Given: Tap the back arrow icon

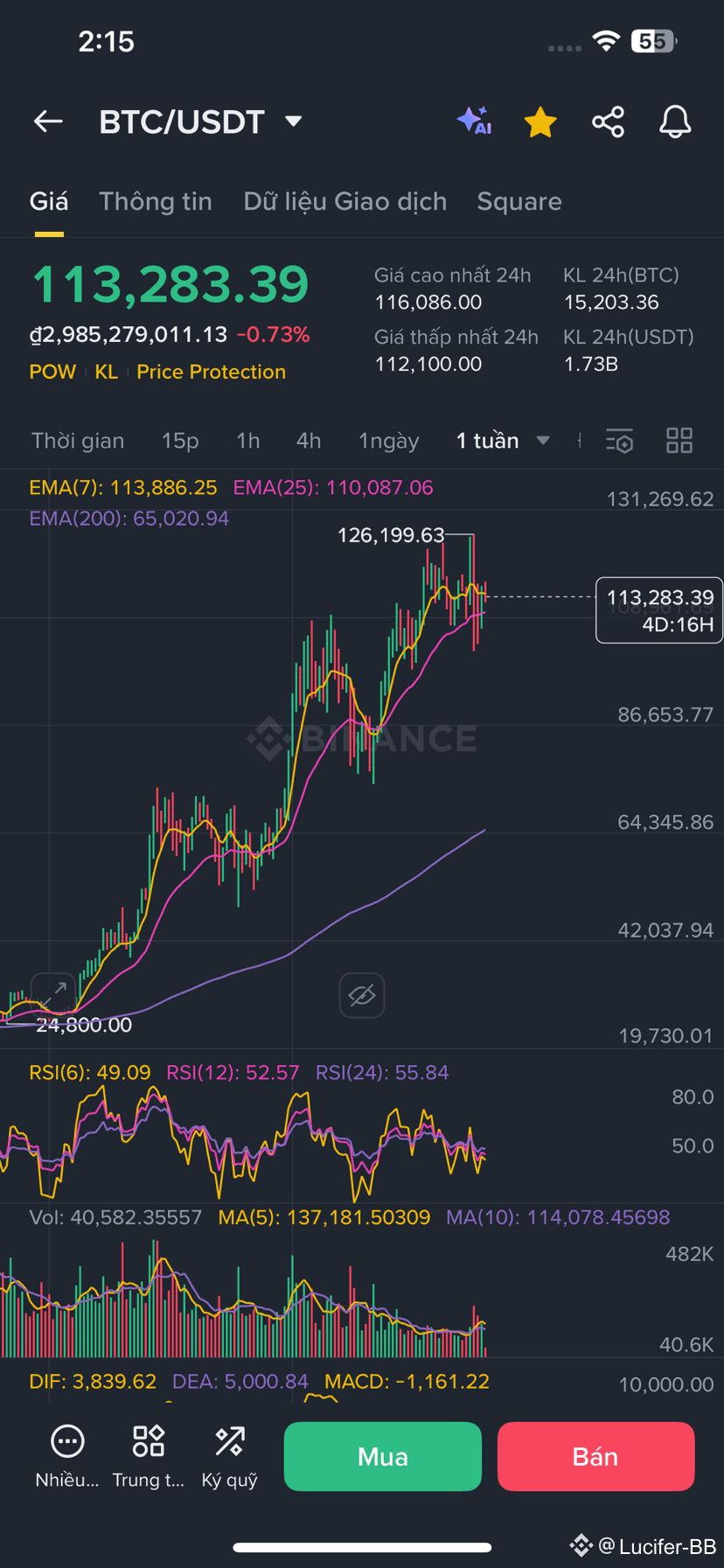Looking at the screenshot, I should point(48,122).
